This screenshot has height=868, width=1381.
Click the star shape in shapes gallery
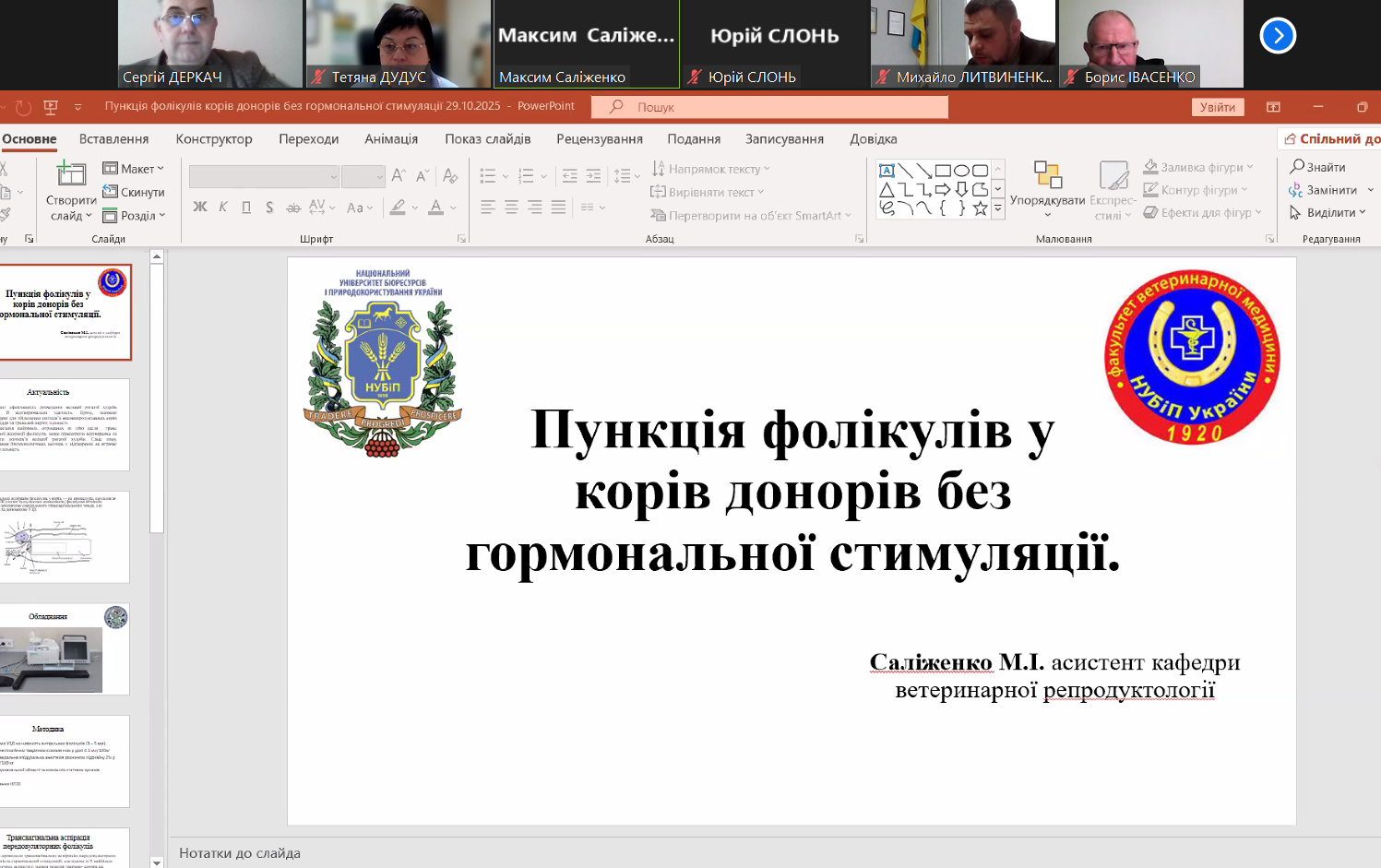pyautogui.click(x=980, y=208)
